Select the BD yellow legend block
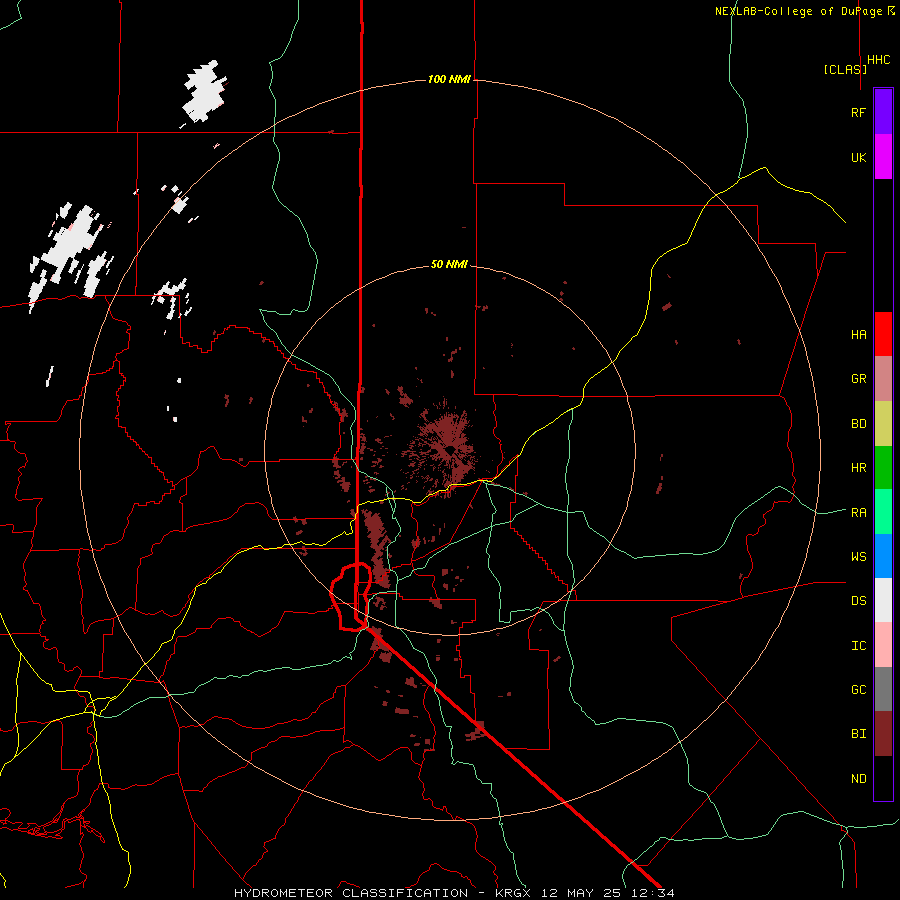The width and height of the screenshot is (900, 900). point(883,424)
